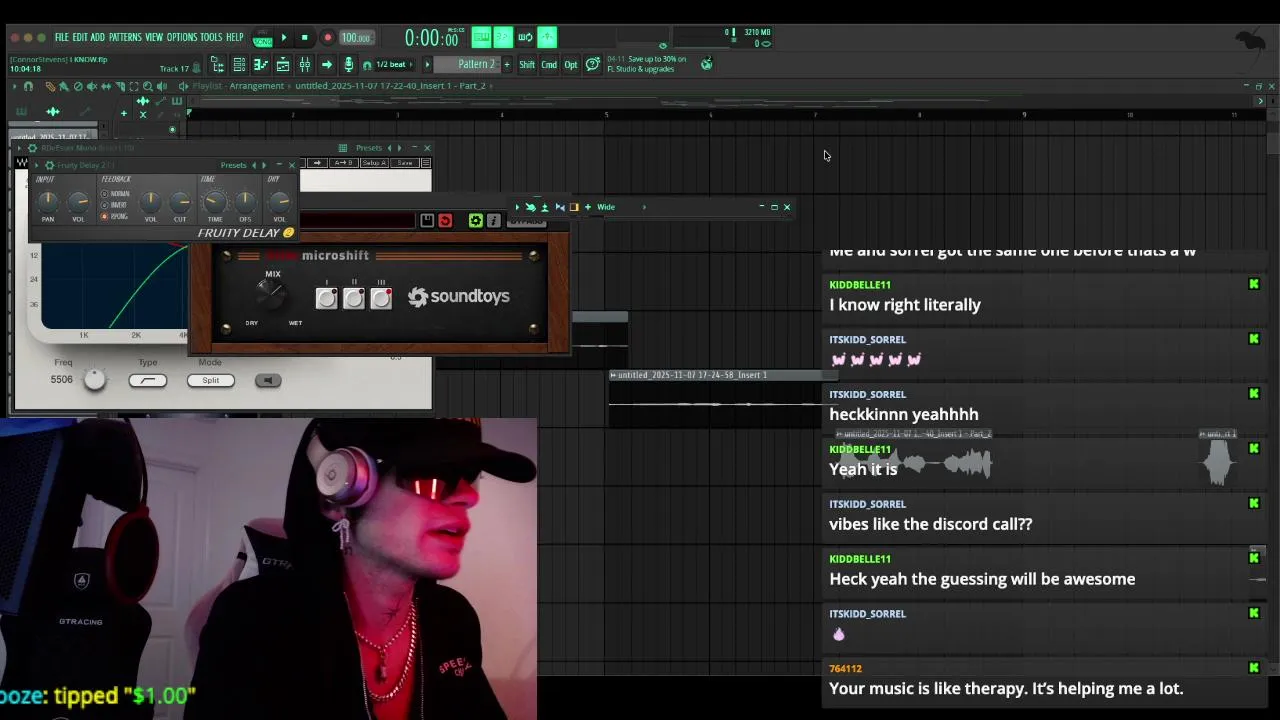Open the EDIT menu

[x=80, y=37]
